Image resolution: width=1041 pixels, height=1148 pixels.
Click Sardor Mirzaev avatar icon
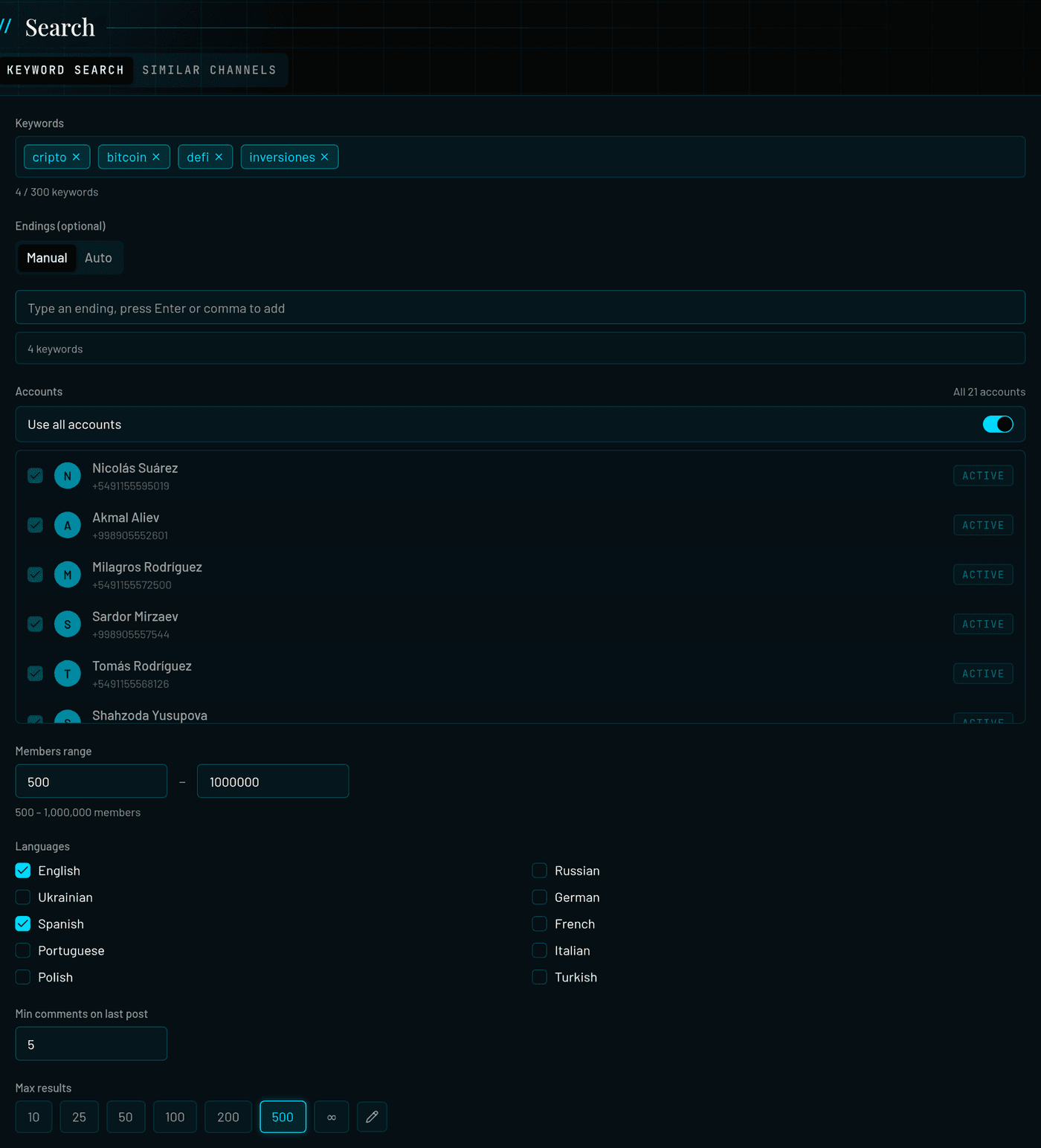click(x=68, y=625)
